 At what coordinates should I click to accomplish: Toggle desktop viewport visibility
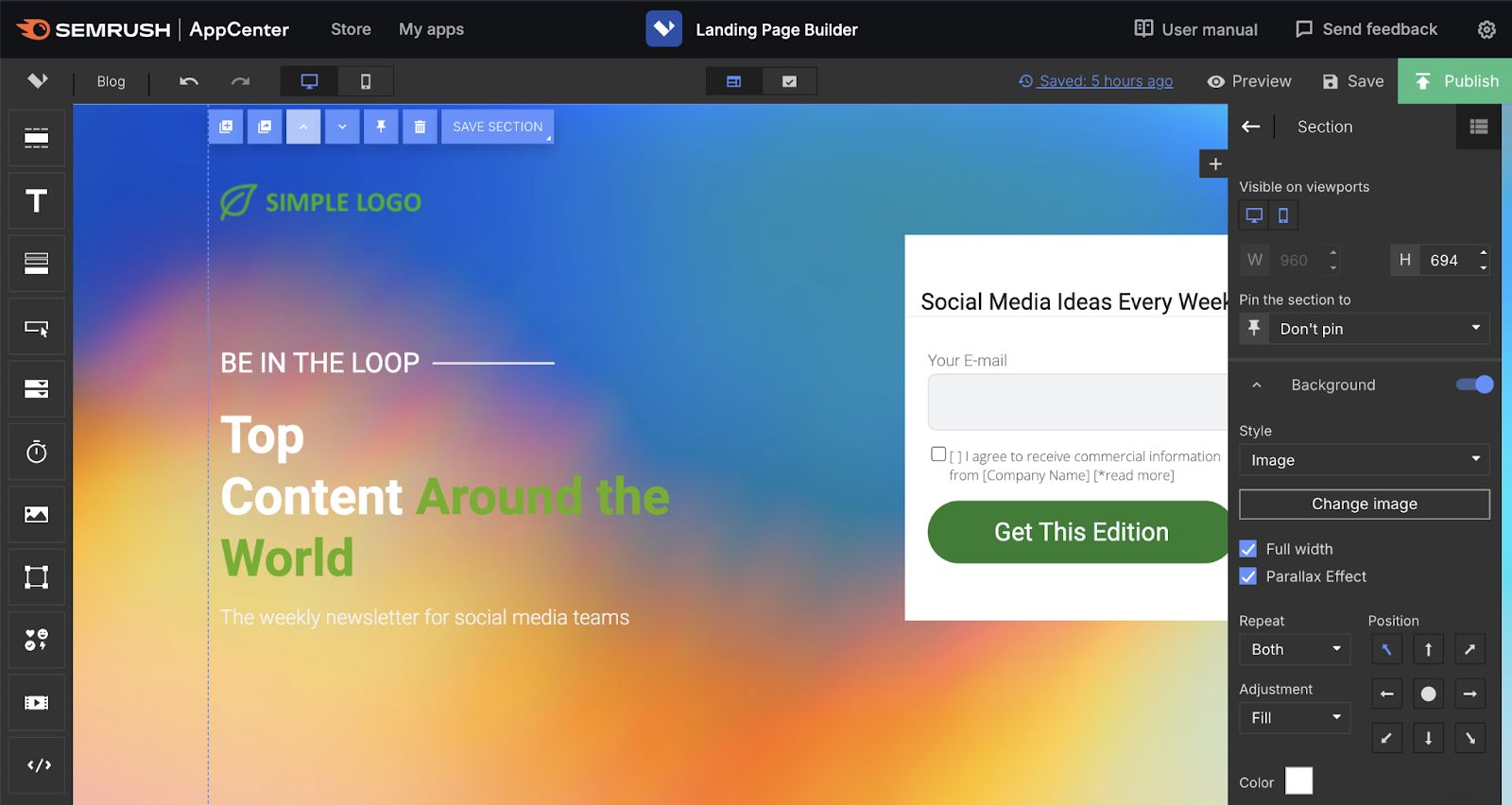pos(1254,215)
